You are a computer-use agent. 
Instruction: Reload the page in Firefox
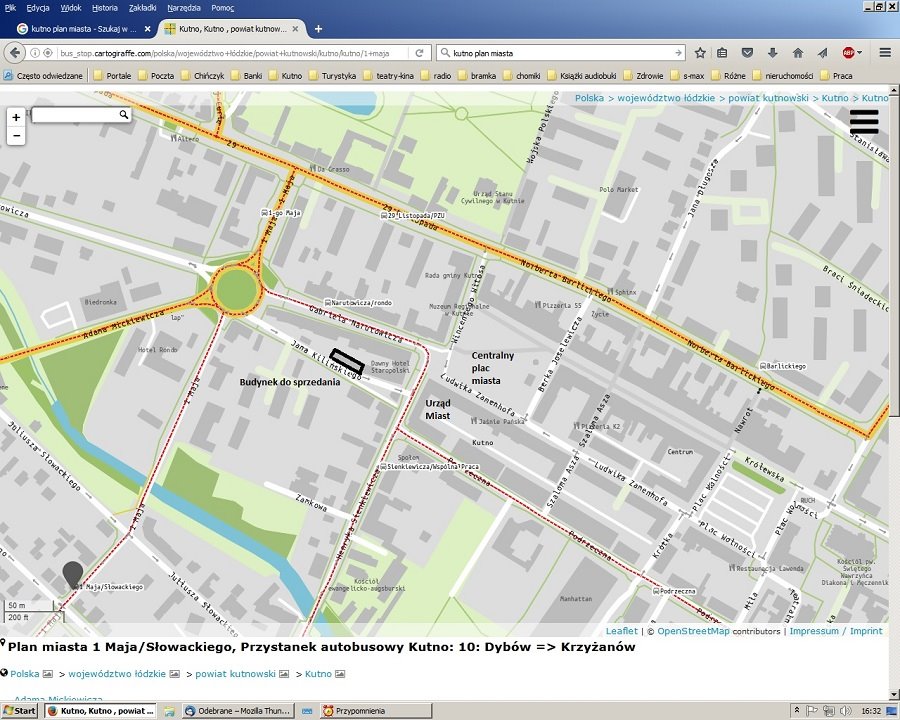click(x=420, y=53)
